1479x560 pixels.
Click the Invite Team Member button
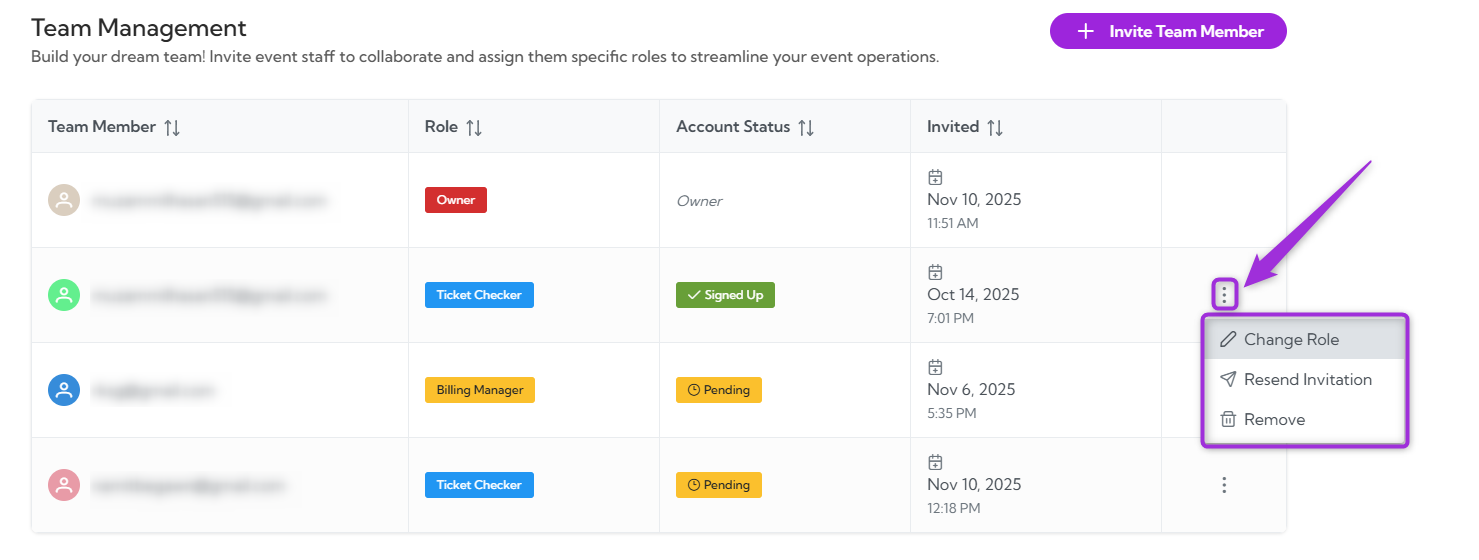[x=1167, y=31]
